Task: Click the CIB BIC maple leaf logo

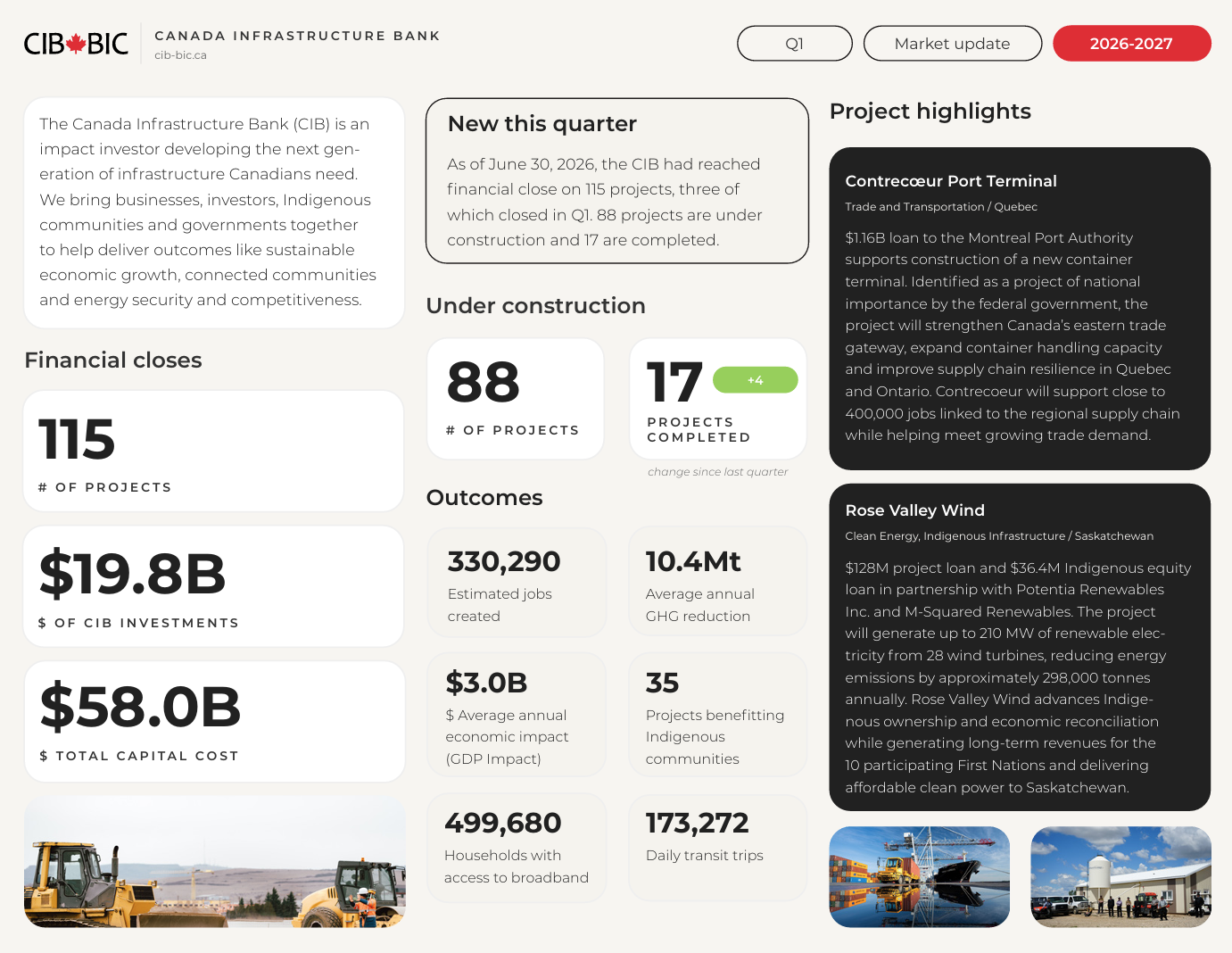Action: click(76, 44)
